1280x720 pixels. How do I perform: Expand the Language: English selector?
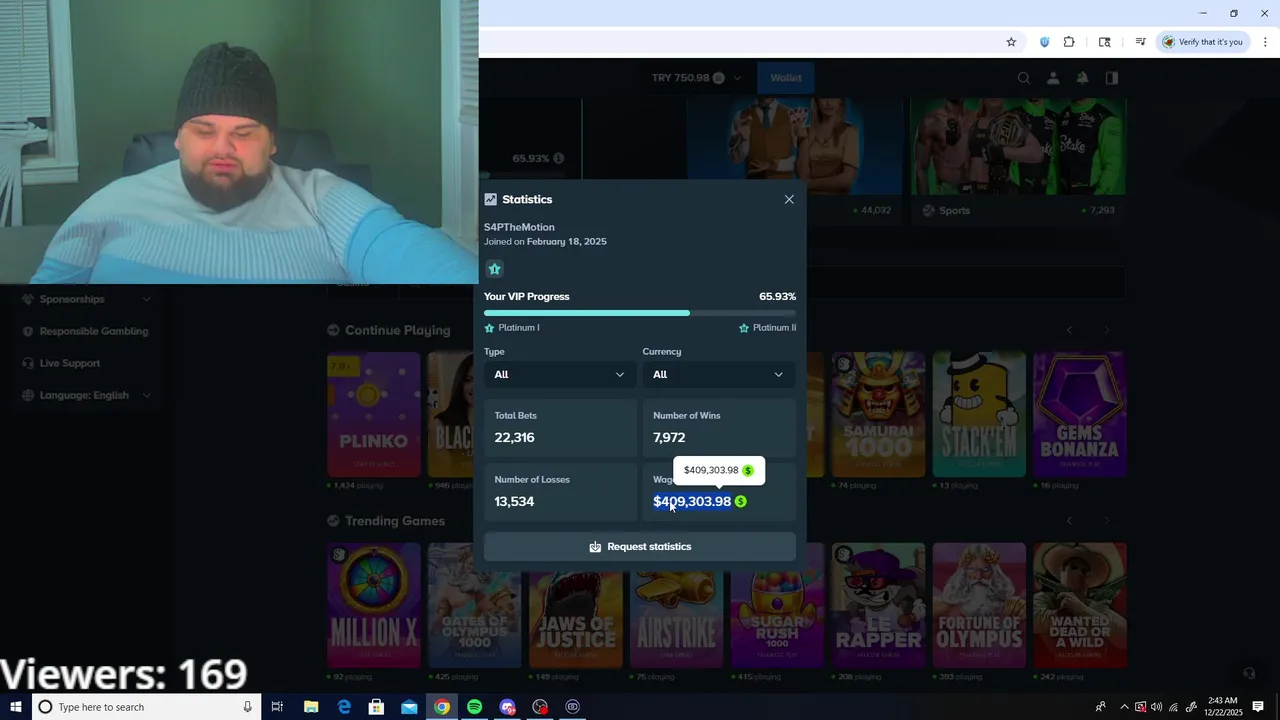point(86,395)
